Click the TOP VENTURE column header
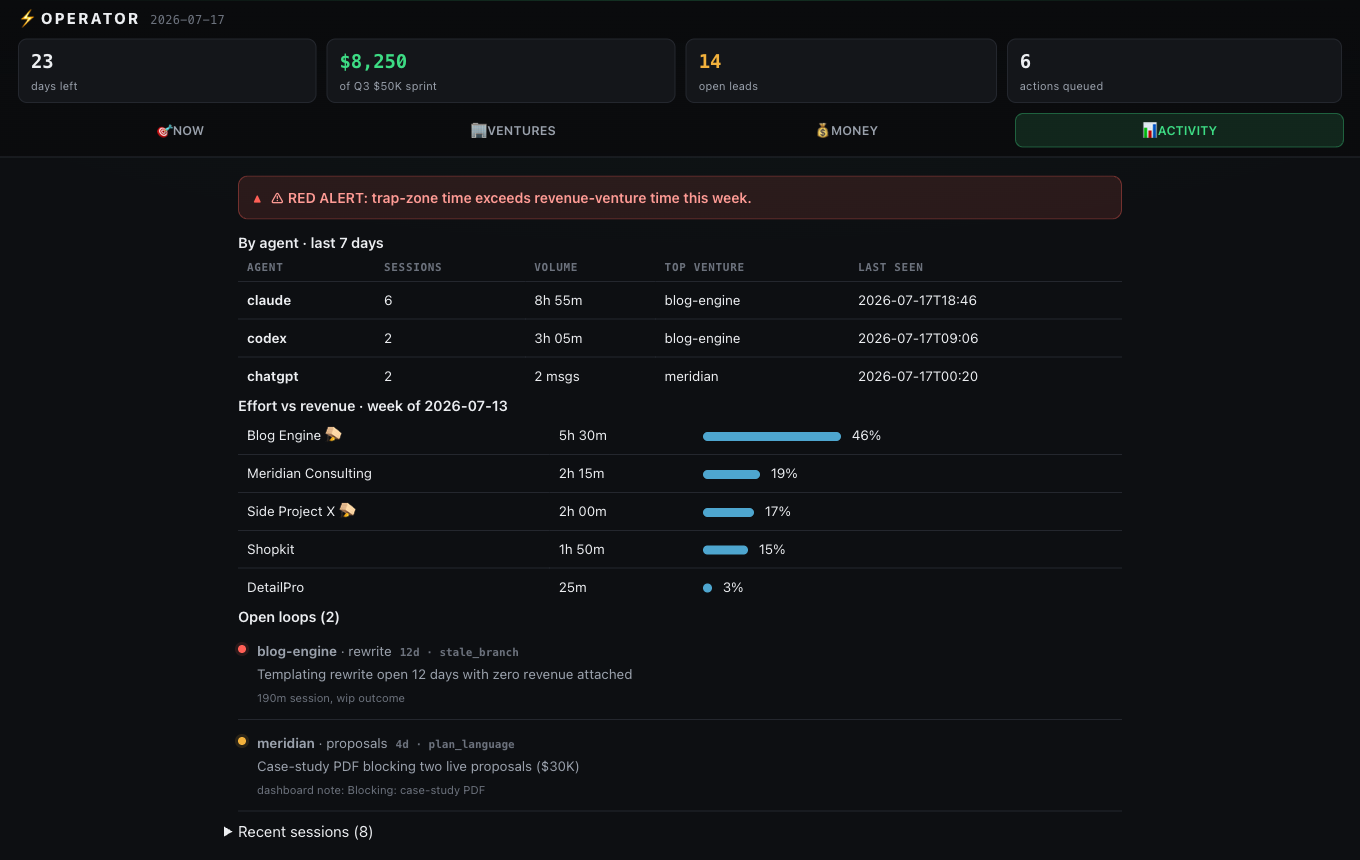The height and width of the screenshot is (860, 1360). pos(704,267)
